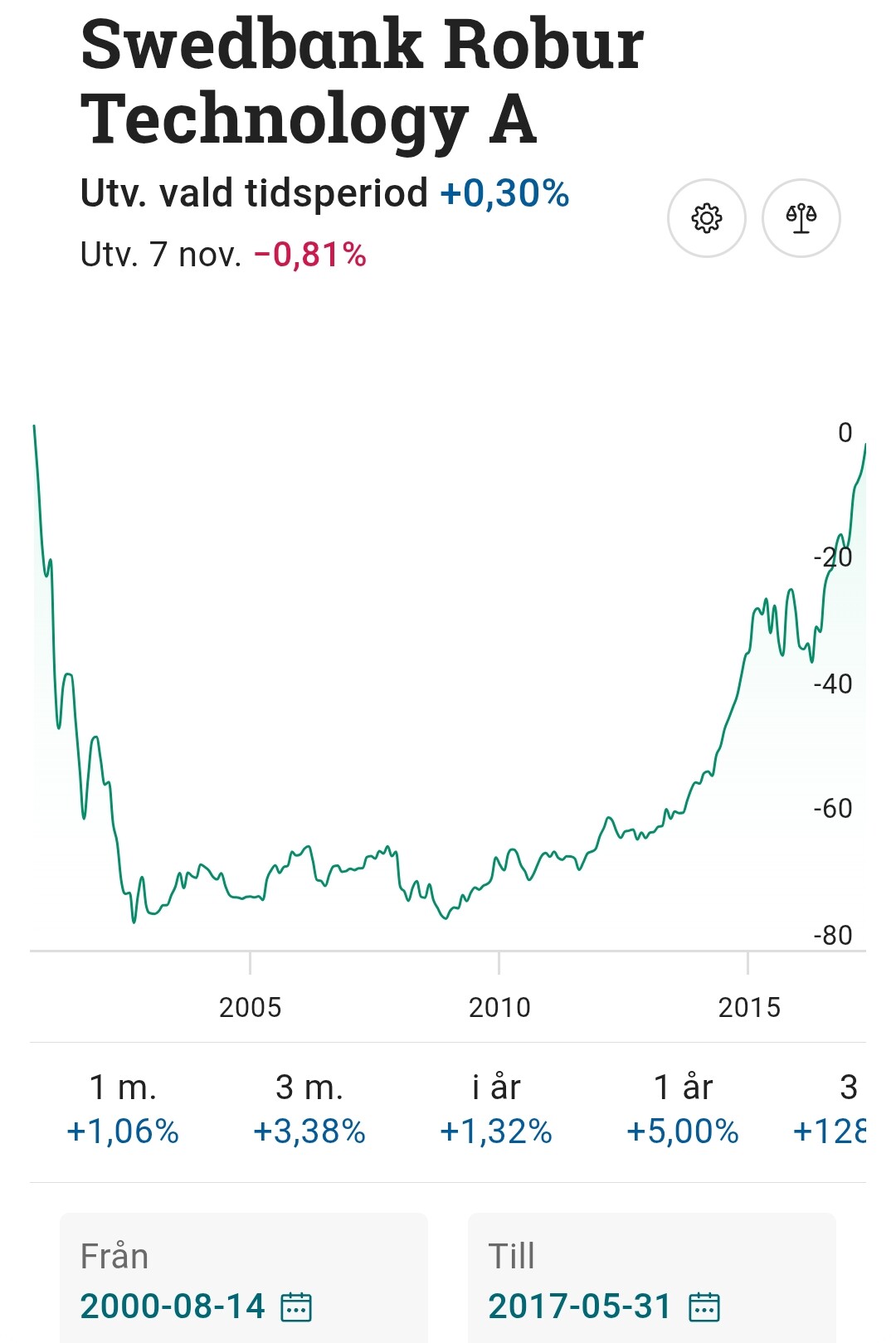Click the +0,30% selected period value
The height and width of the screenshot is (1343, 896).
pos(504,194)
